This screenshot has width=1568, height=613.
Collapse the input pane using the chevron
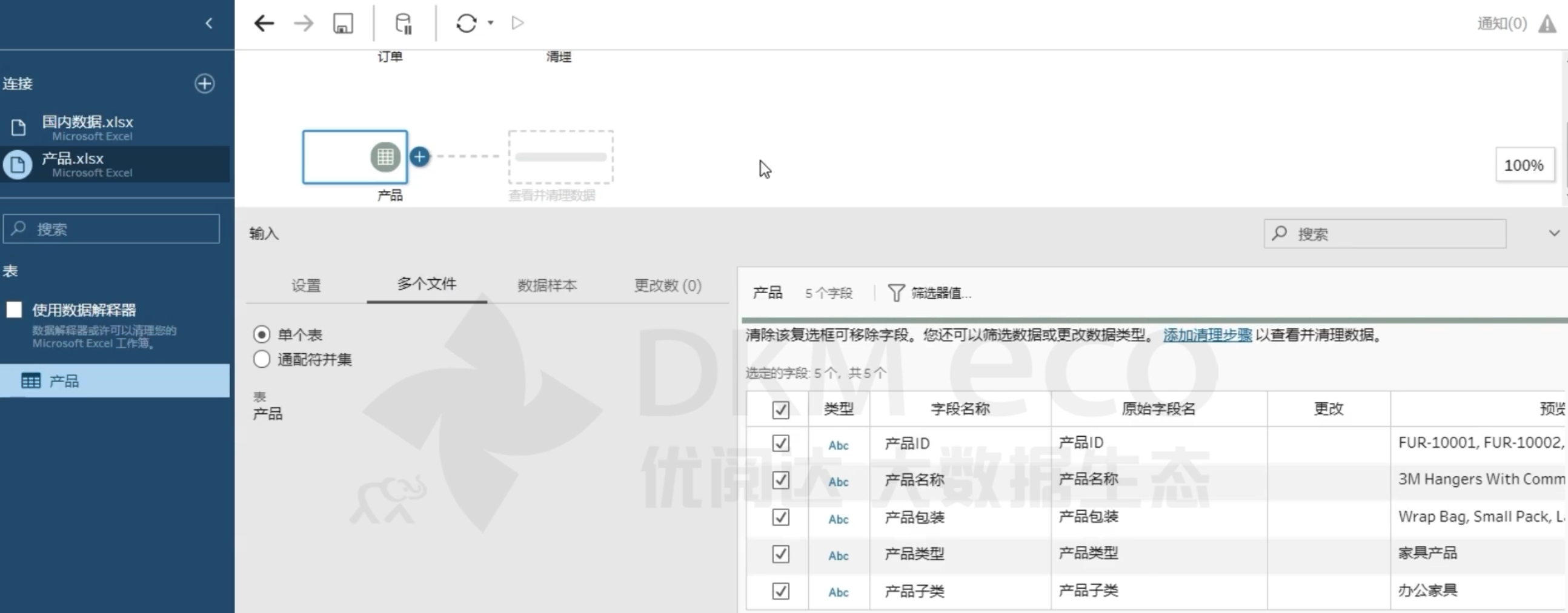tap(1553, 233)
